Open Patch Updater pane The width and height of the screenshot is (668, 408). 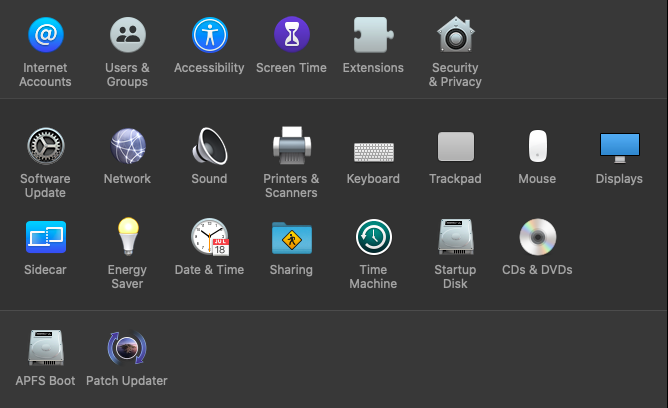click(x=127, y=348)
